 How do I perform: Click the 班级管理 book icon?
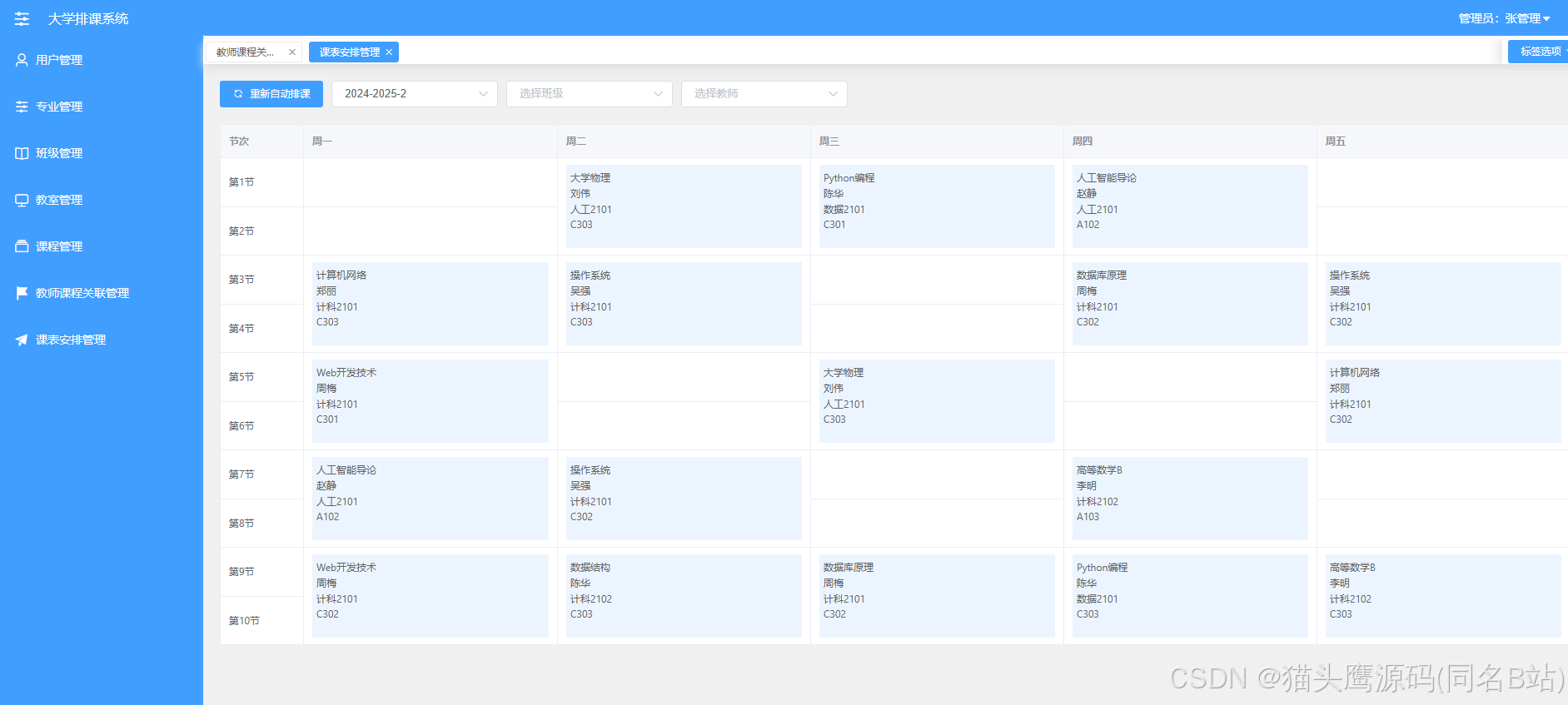22,153
